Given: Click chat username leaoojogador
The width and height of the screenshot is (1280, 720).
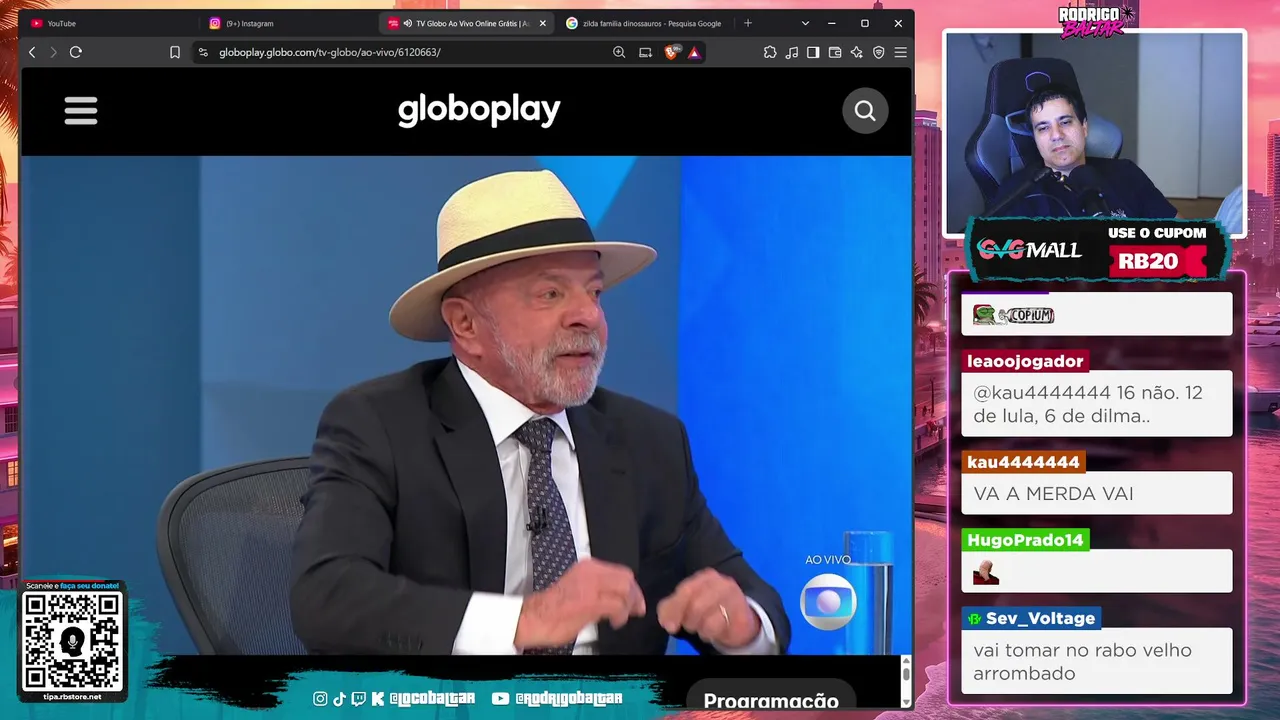Looking at the screenshot, I should pyautogui.click(x=1025, y=361).
